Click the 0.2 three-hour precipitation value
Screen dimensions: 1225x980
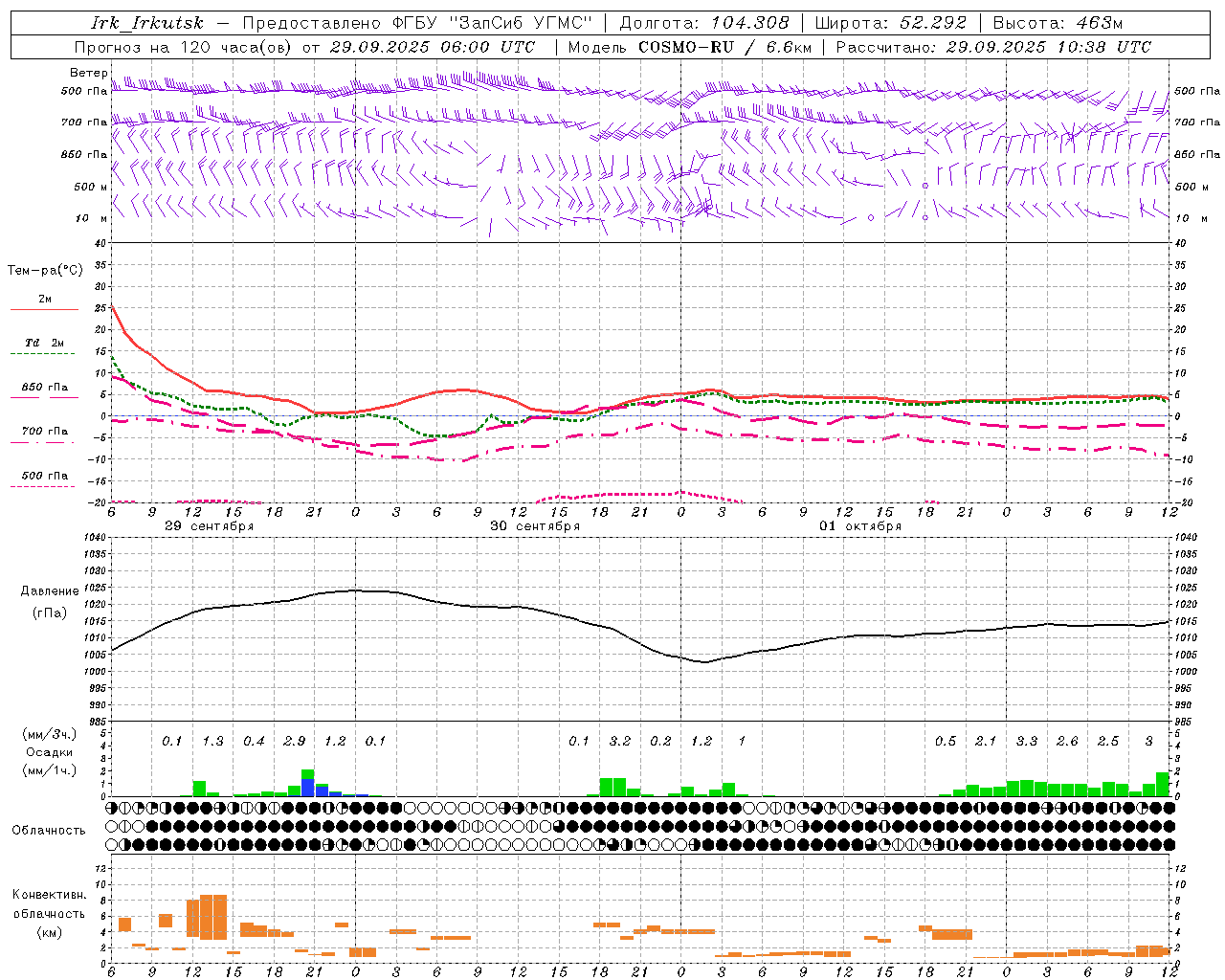[660, 742]
